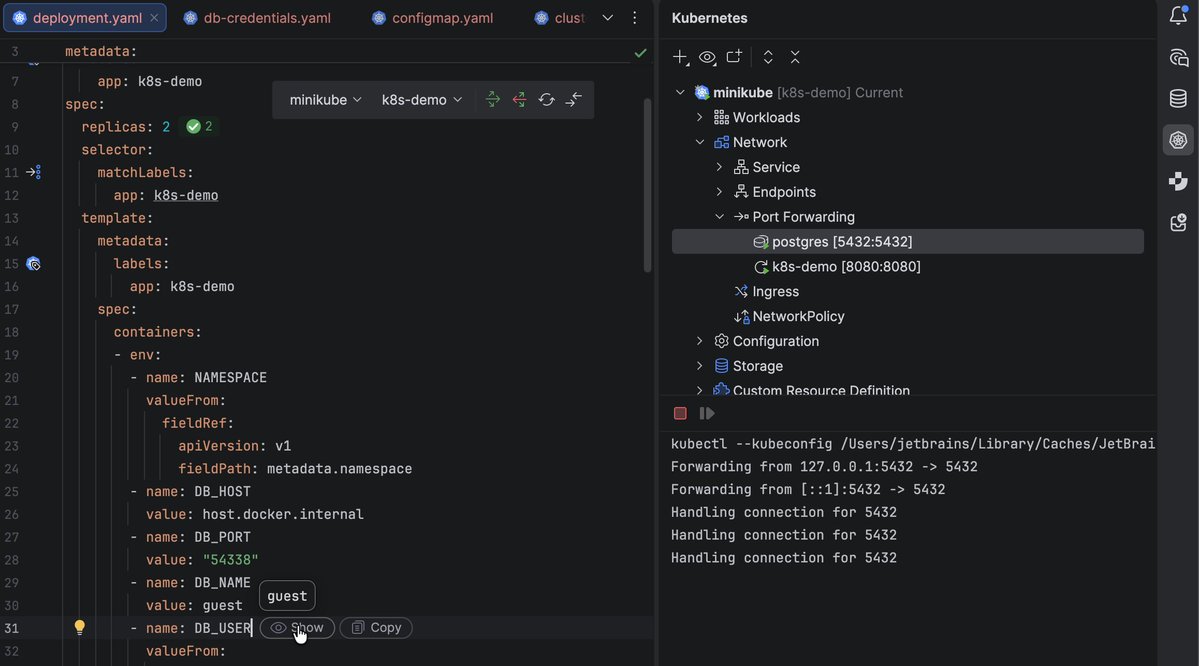The width and height of the screenshot is (1199, 666).
Task: Open the k8s-demo namespace dropdown
Action: (422, 100)
